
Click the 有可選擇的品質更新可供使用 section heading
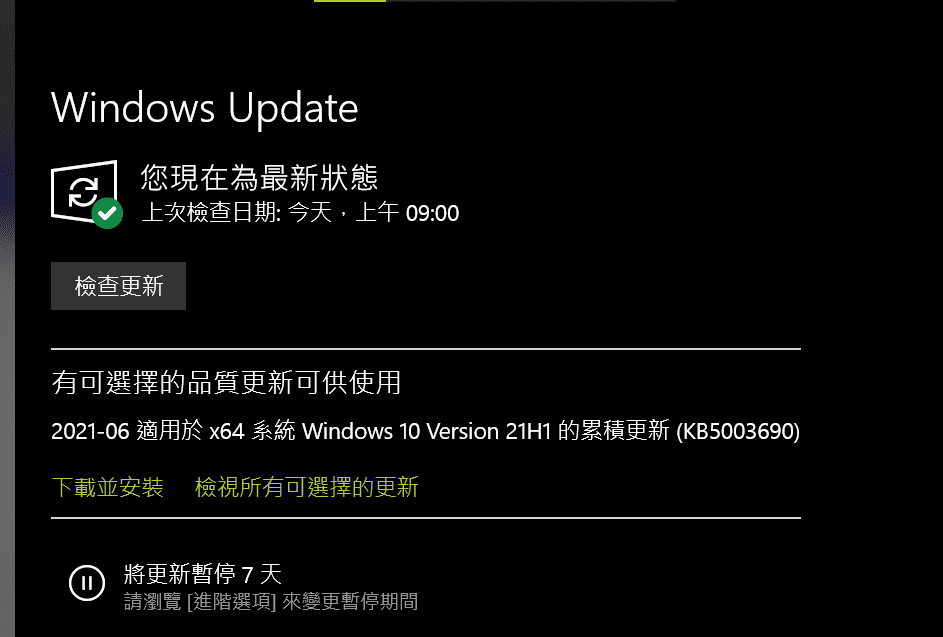[226, 383]
